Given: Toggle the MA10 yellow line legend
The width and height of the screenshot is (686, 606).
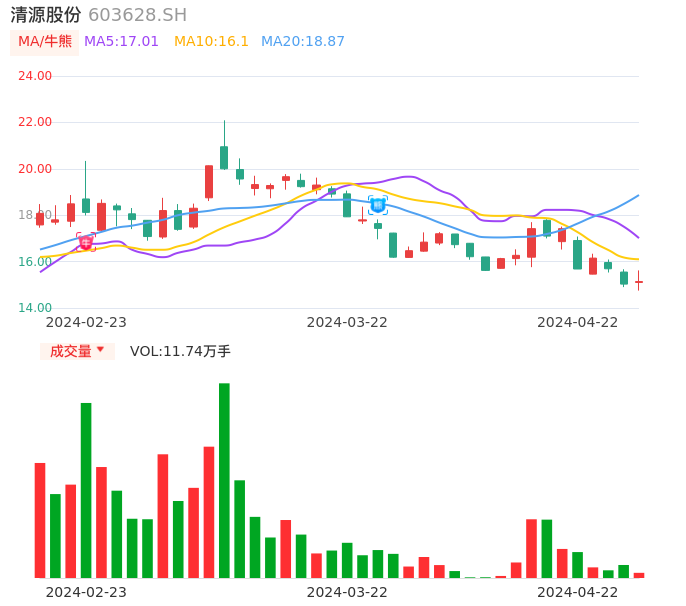Looking at the screenshot, I should click(x=211, y=42).
